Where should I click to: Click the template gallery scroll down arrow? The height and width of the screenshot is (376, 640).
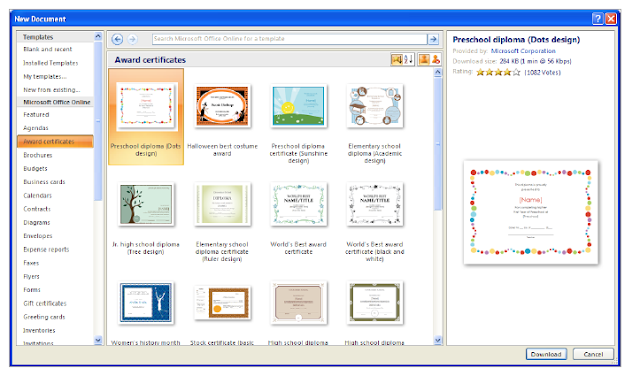[438, 340]
